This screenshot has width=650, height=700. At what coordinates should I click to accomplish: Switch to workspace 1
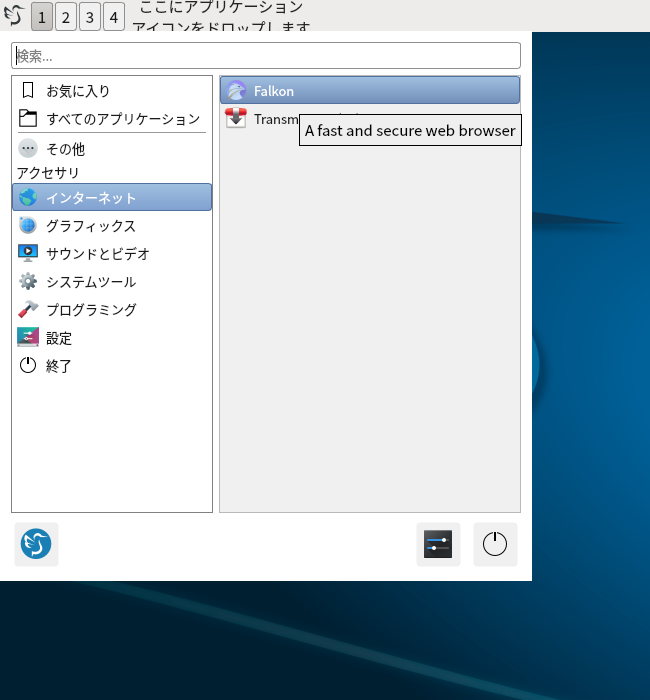point(42,17)
